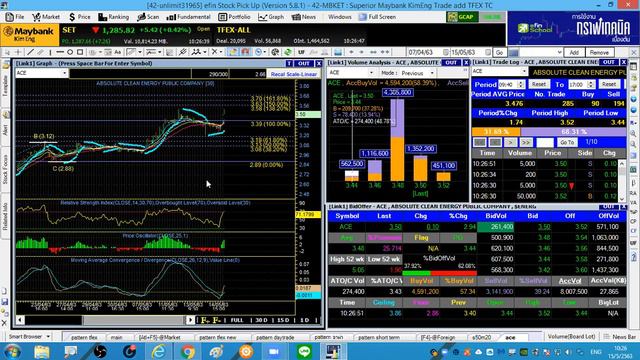Screen dimensions: 640x360
Task: Go to next Trade Log page (>)
Action: click(x=510, y=142)
